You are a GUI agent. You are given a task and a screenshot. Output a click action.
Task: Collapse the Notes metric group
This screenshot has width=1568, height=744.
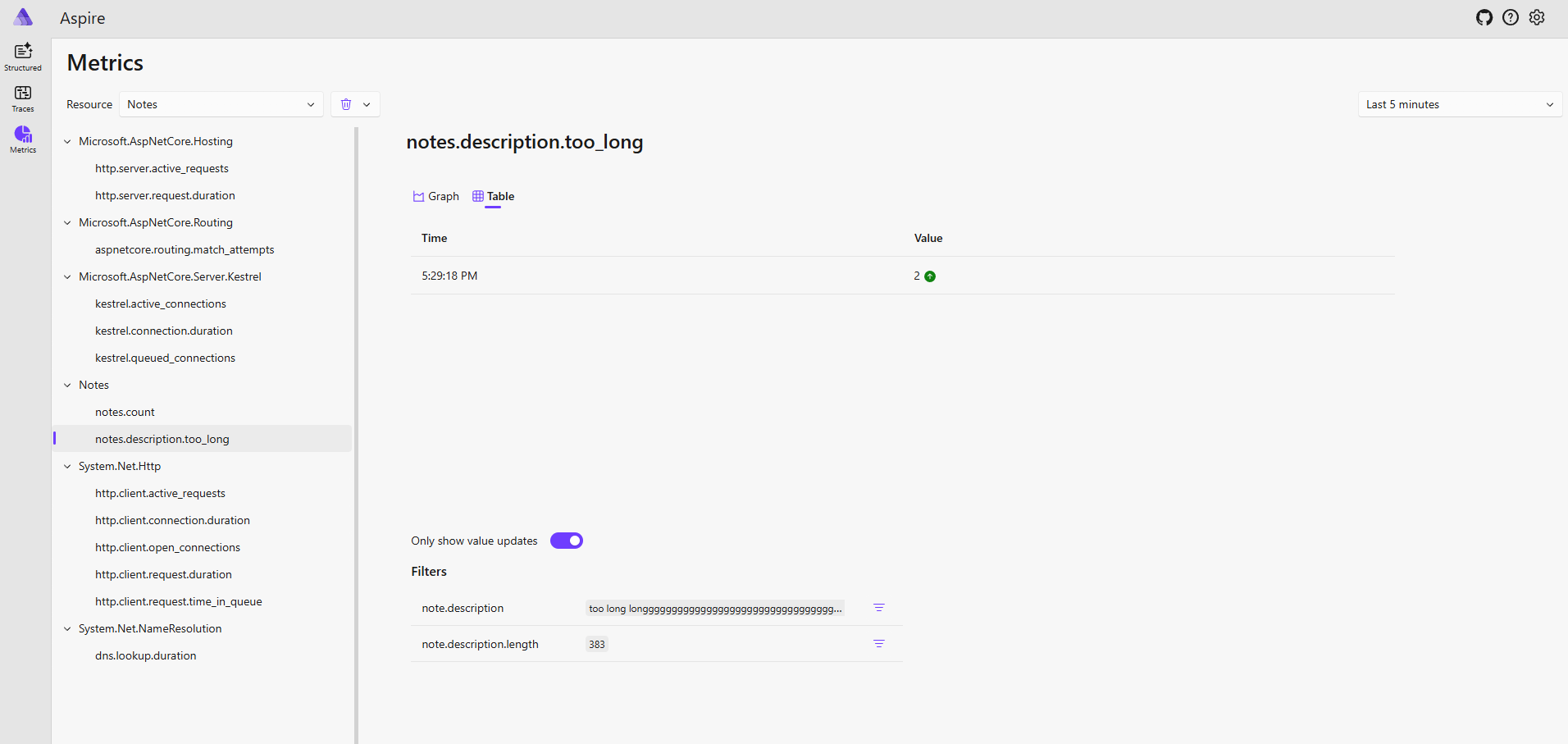tap(67, 385)
